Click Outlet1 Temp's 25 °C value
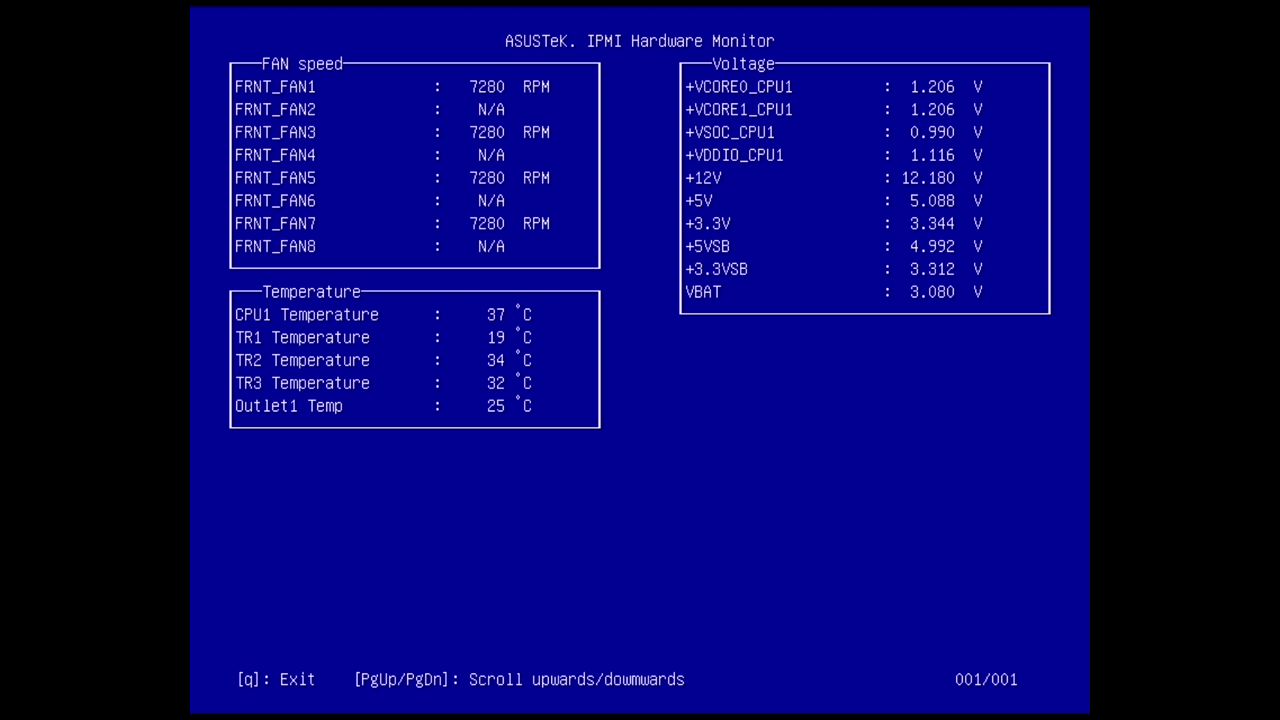Image resolution: width=1280 pixels, height=720 pixels. (509, 406)
